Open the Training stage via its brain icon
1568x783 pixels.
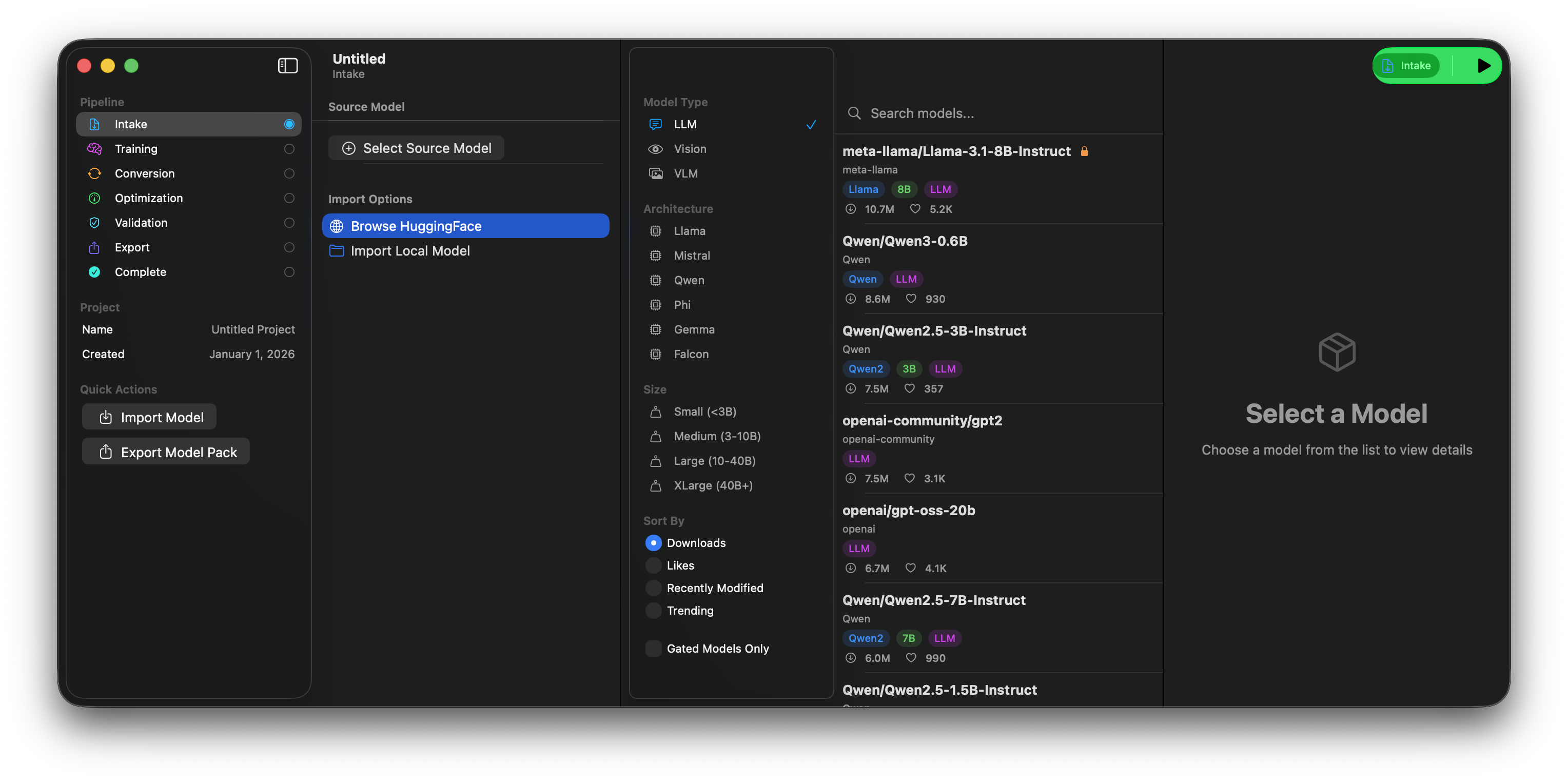[94, 149]
